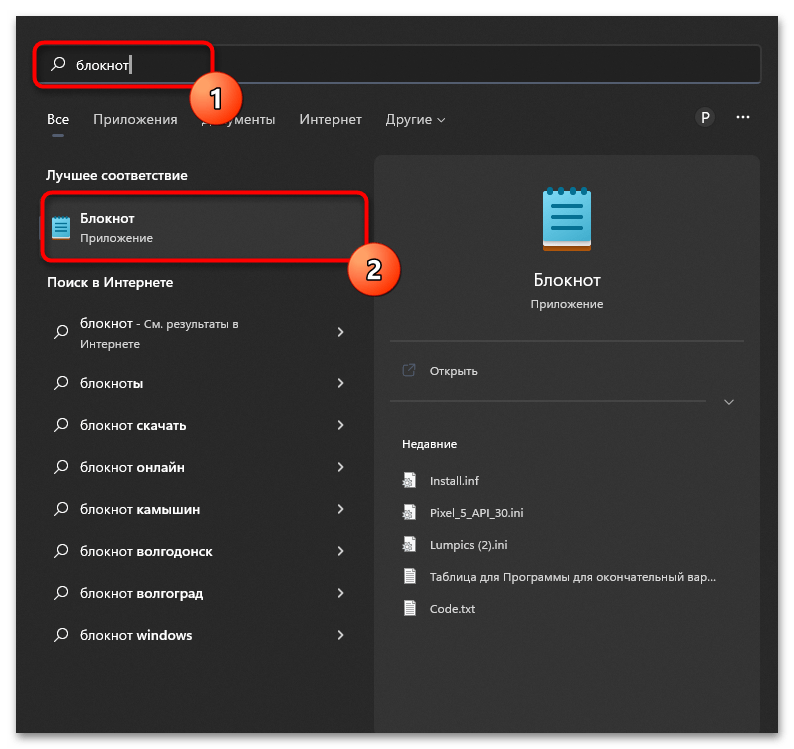Expand arrow beside 'блокнот онлайн'
The image size is (794, 749).
tap(340, 467)
